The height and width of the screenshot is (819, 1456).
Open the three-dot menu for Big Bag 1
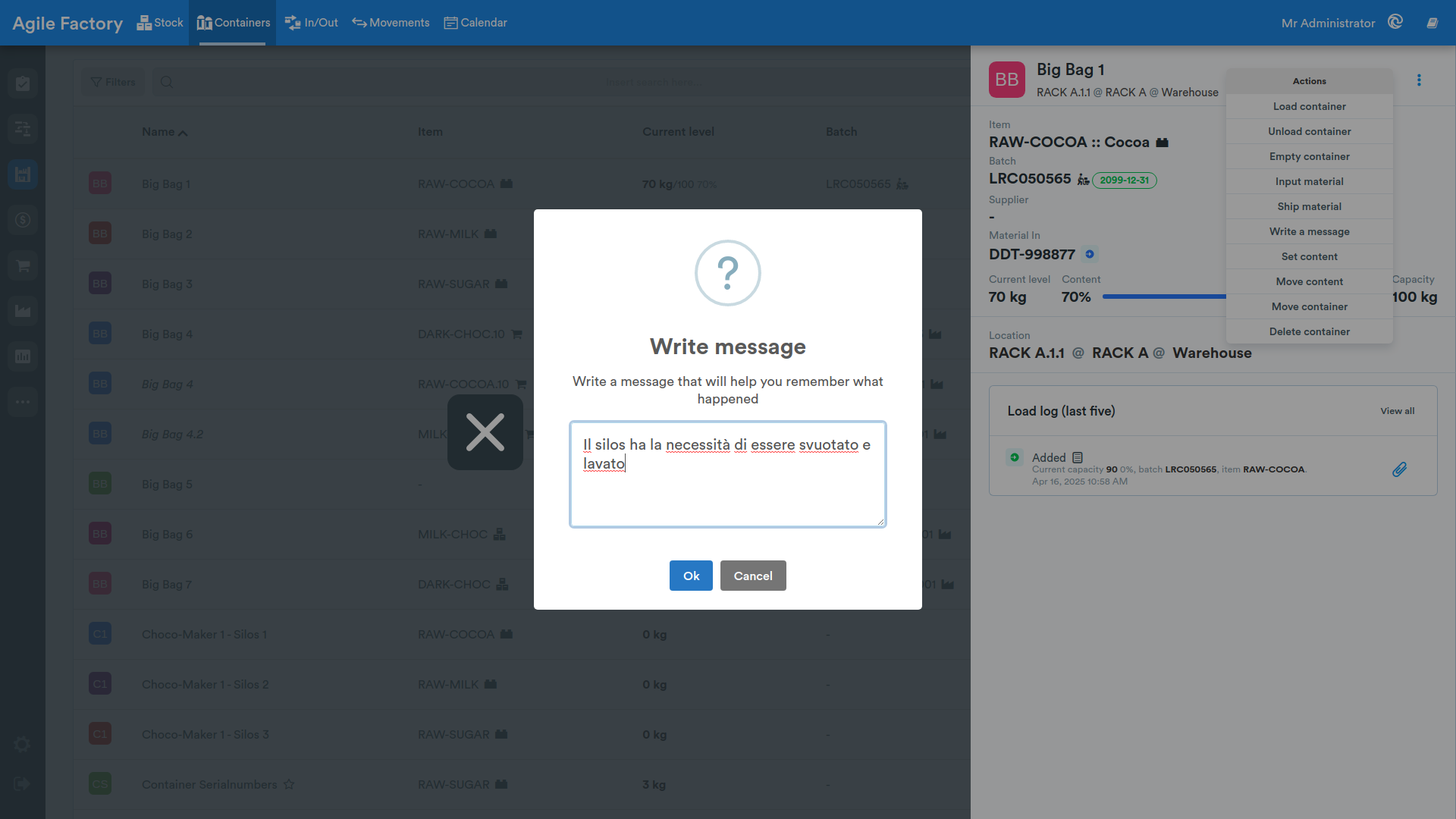(1419, 80)
